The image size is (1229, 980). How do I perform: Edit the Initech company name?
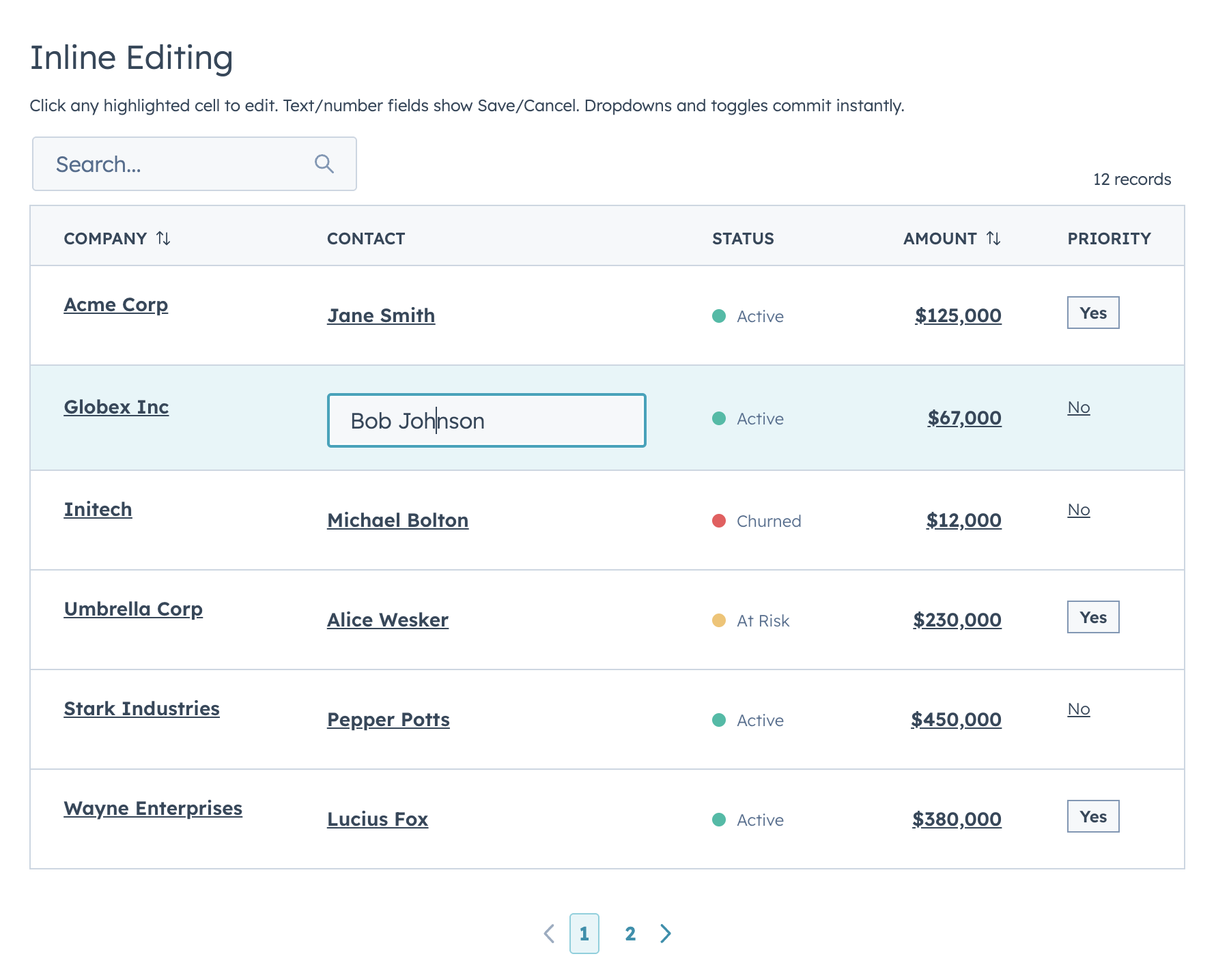(98, 510)
